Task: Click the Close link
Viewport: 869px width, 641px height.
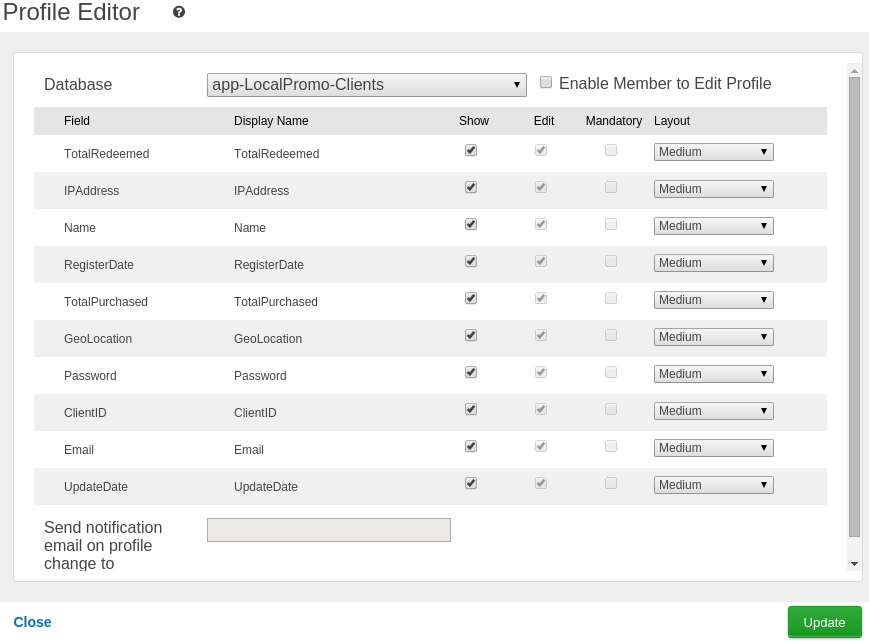Action: (x=32, y=622)
